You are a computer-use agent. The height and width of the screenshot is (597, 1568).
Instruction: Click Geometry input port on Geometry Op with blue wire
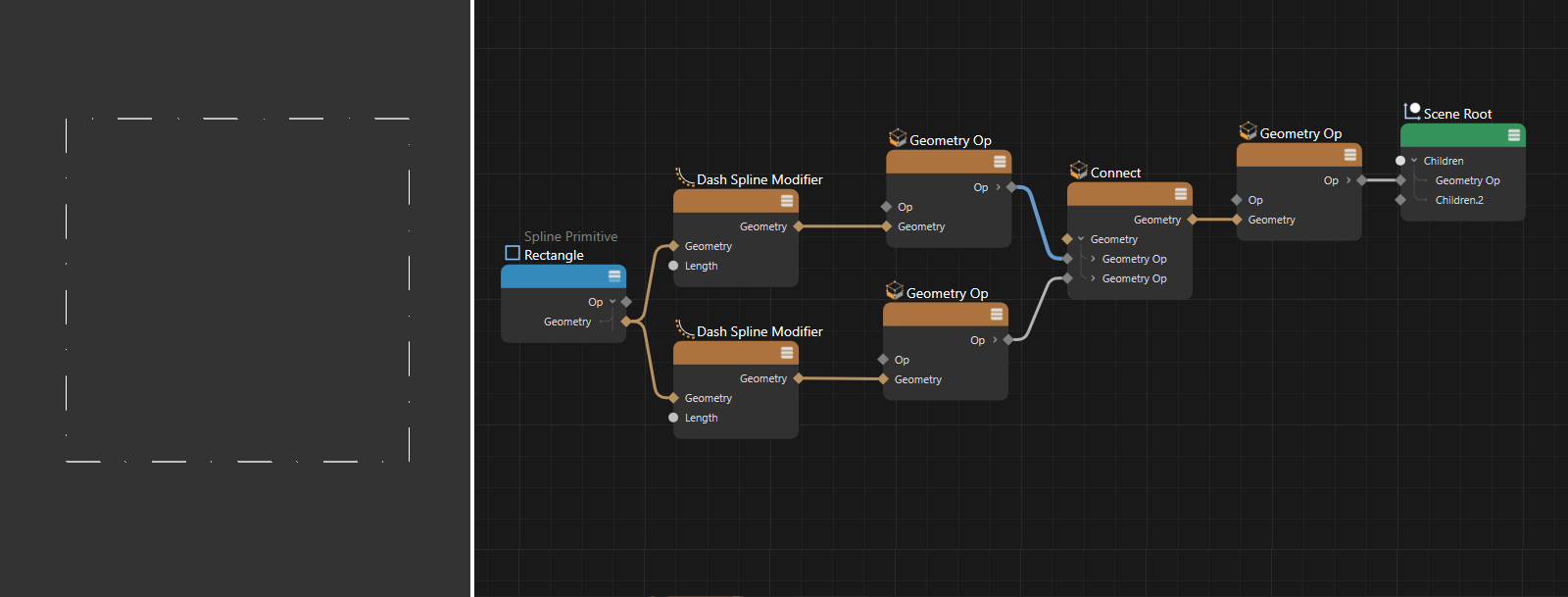tap(886, 226)
